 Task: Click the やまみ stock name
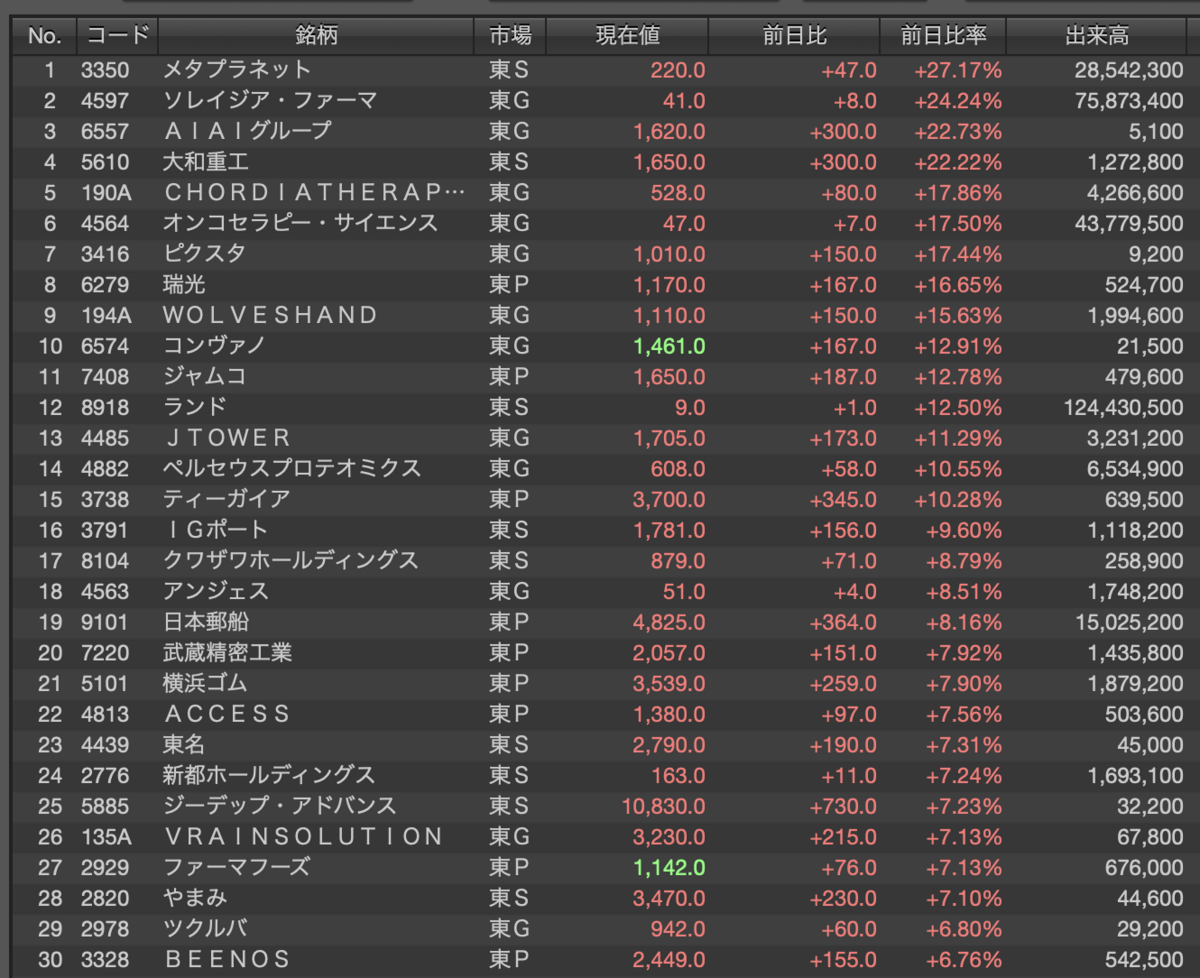(195, 897)
